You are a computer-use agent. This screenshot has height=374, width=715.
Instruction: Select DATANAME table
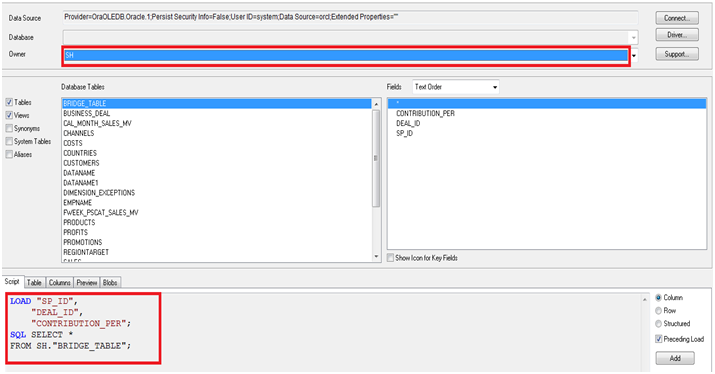217,173
